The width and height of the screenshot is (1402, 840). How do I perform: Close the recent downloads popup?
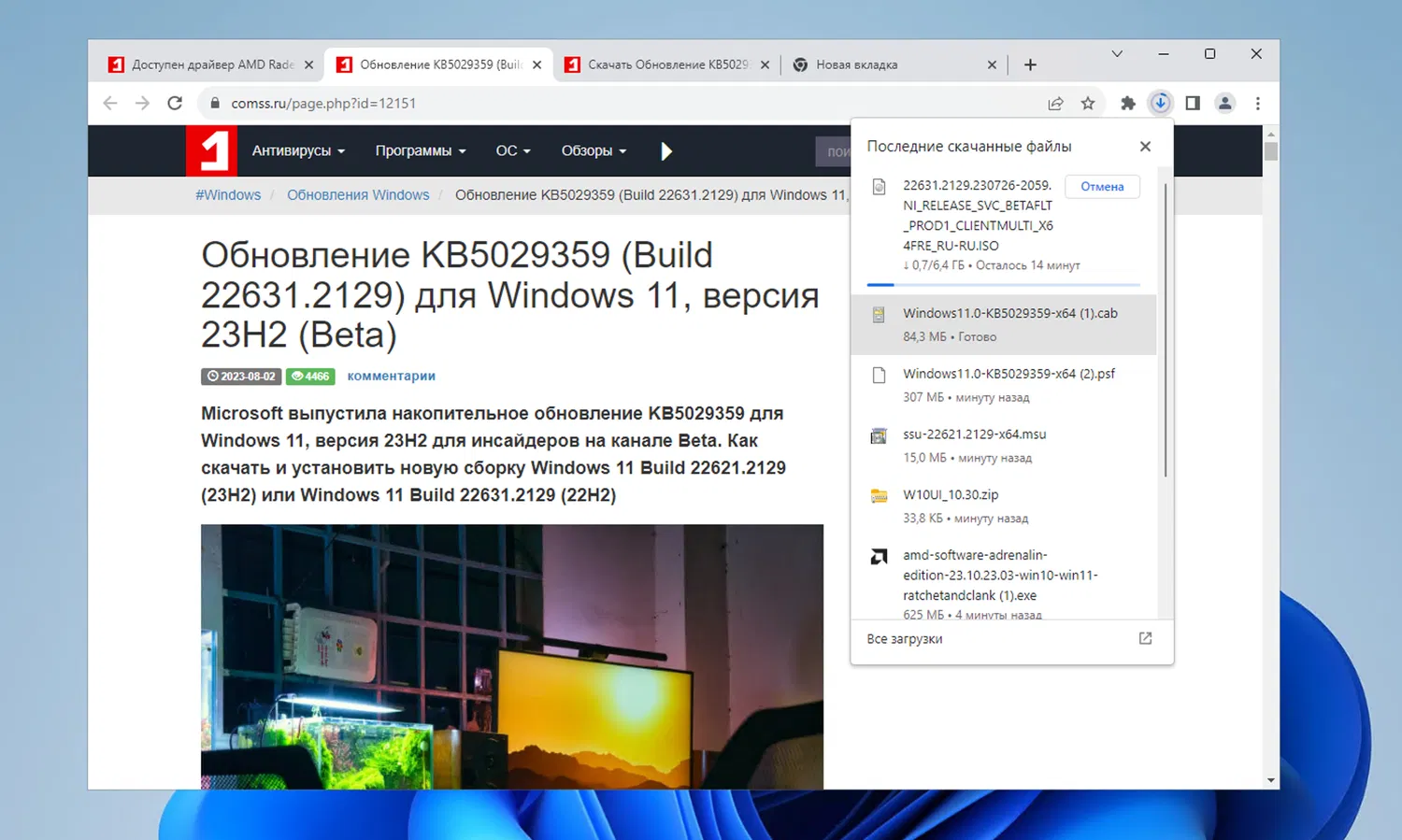[x=1145, y=147]
